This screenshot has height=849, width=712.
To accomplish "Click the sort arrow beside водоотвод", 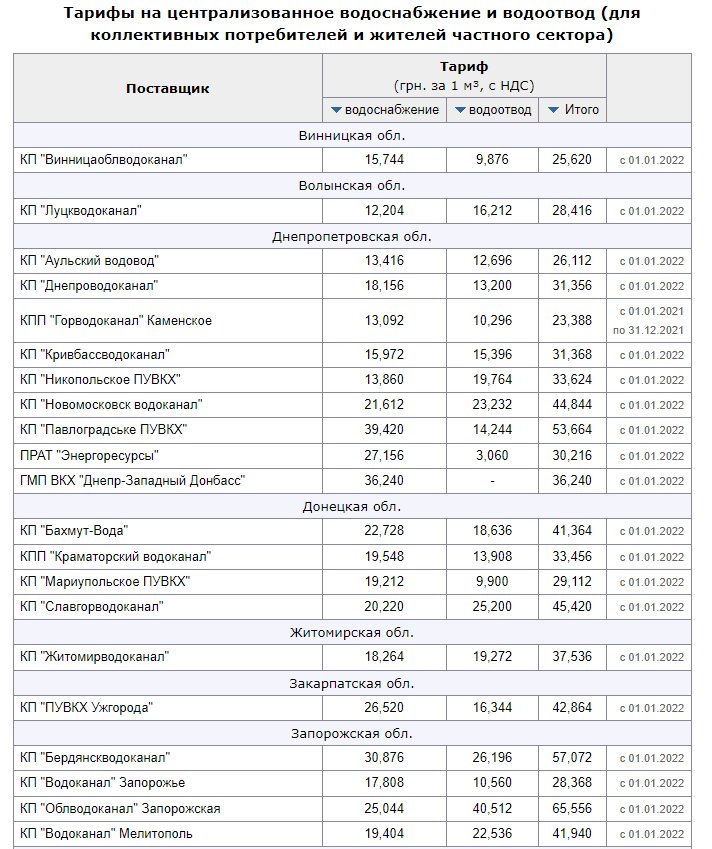I will [x=460, y=109].
